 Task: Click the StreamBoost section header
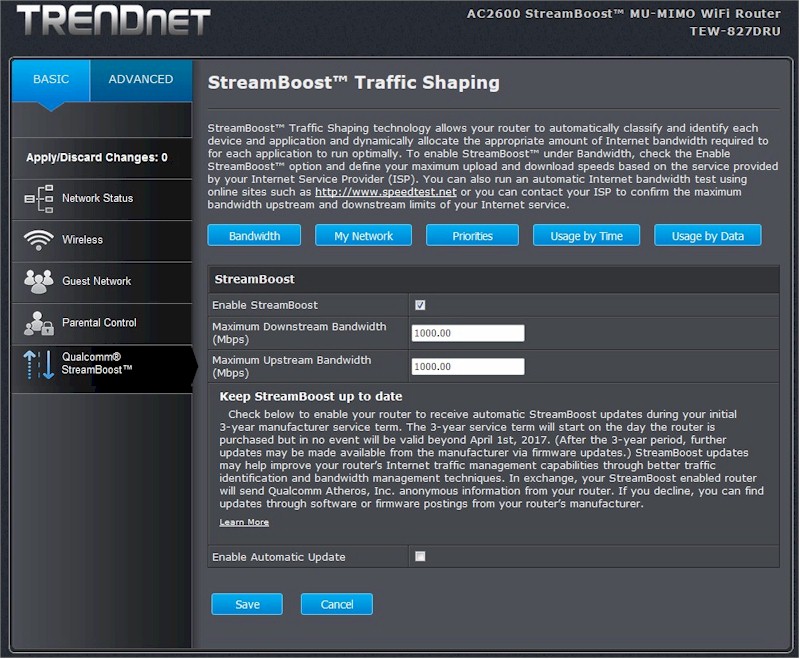[493, 279]
